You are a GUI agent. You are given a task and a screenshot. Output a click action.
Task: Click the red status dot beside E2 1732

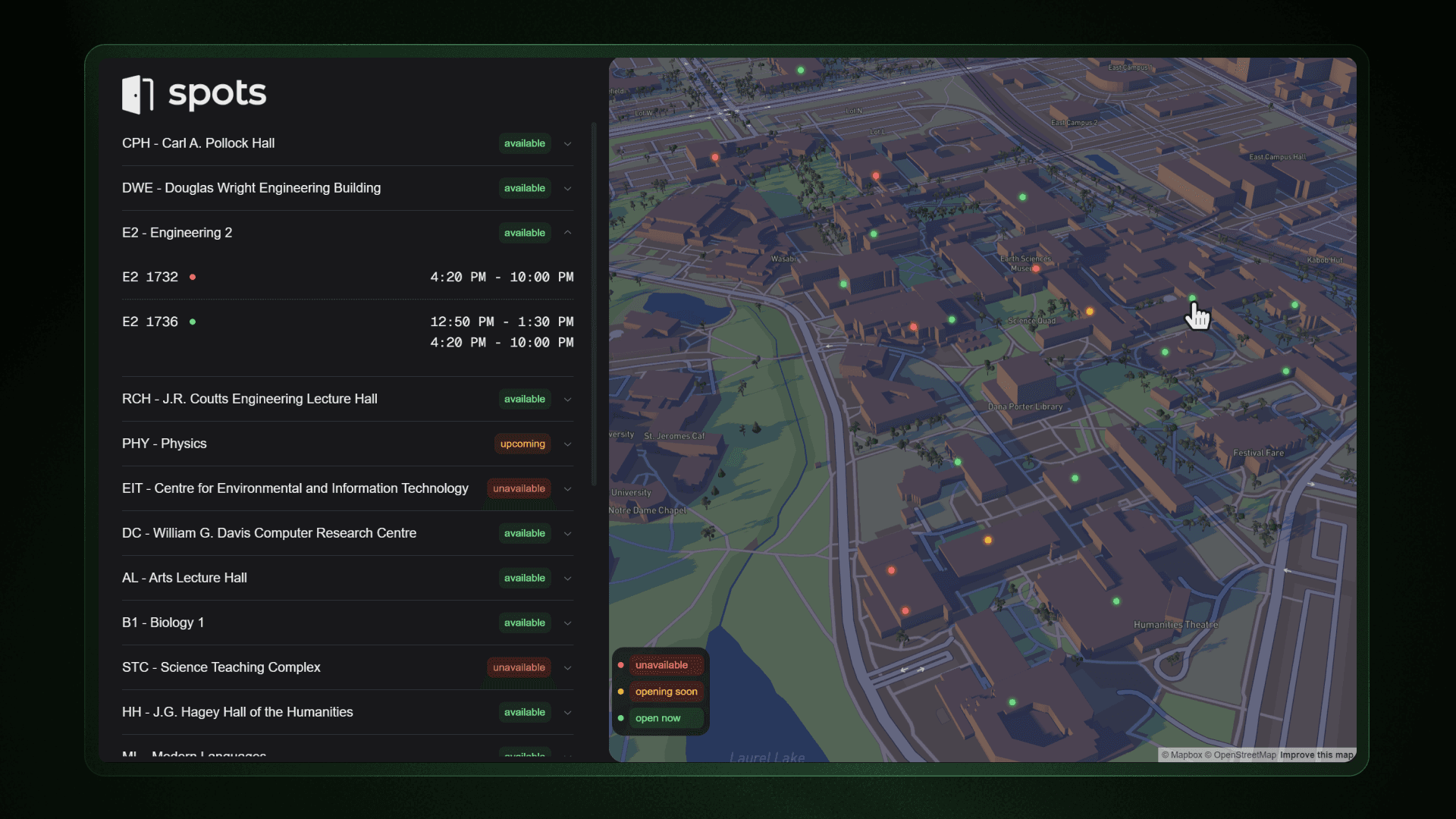pyautogui.click(x=192, y=277)
